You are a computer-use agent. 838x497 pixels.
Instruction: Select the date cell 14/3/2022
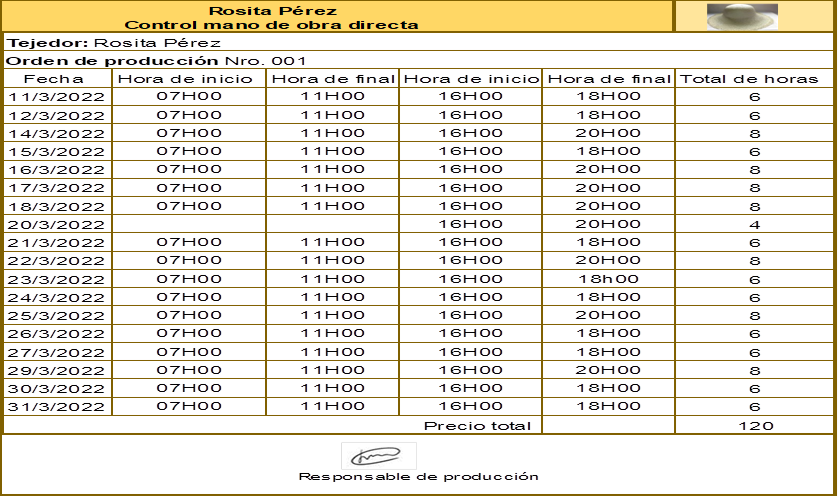58,133
